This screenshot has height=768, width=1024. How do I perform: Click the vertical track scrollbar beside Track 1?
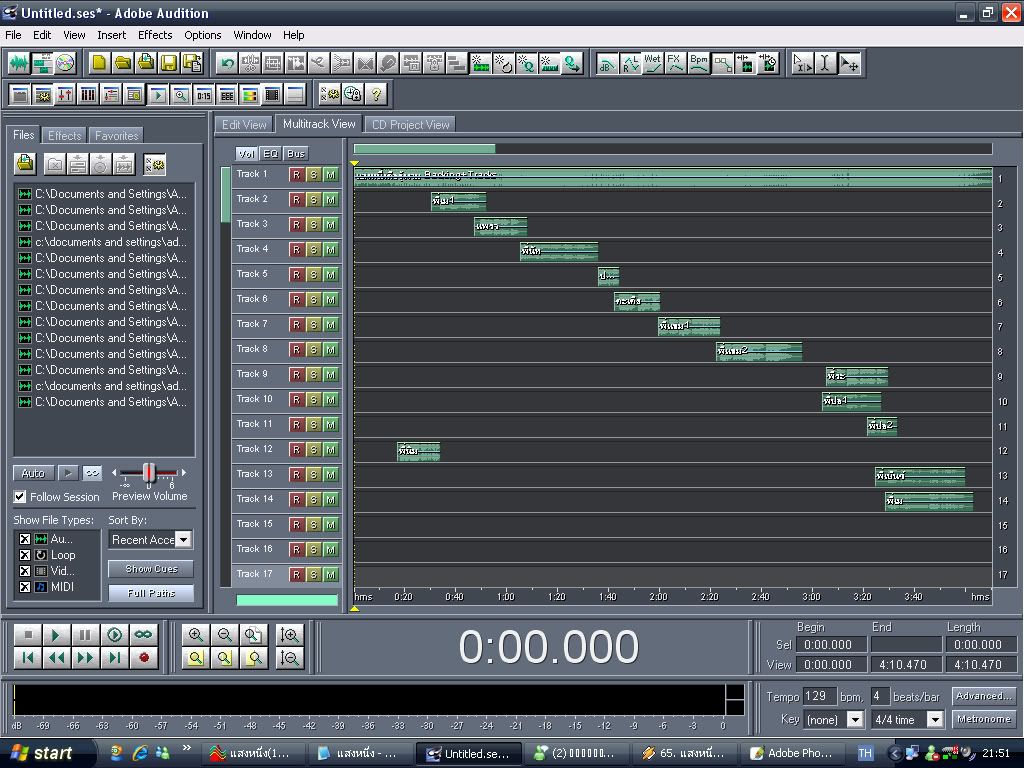(225, 195)
